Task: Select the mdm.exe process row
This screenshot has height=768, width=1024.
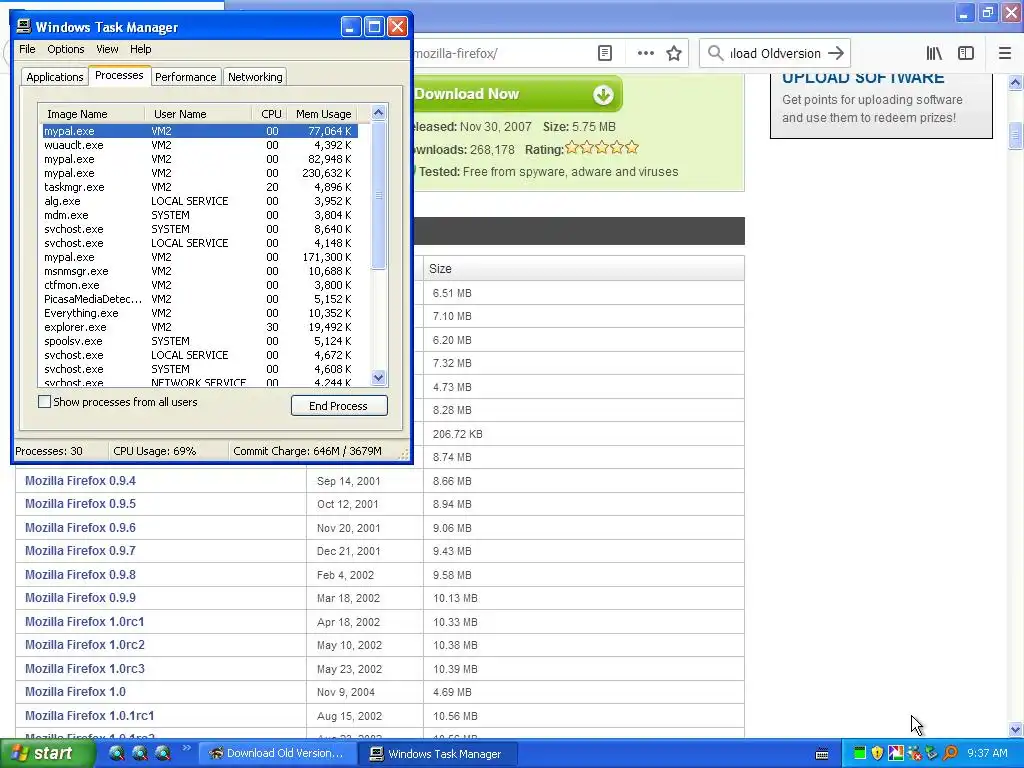Action: [199, 215]
